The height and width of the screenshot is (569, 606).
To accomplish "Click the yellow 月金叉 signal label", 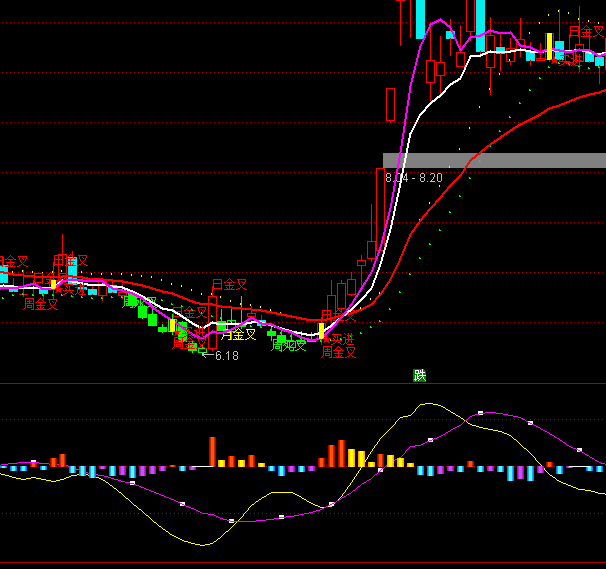I will click(238, 335).
